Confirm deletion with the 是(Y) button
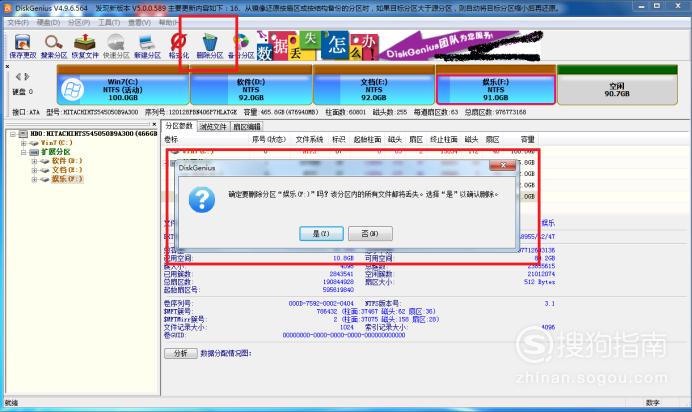The width and height of the screenshot is (692, 412). pyautogui.click(x=321, y=233)
